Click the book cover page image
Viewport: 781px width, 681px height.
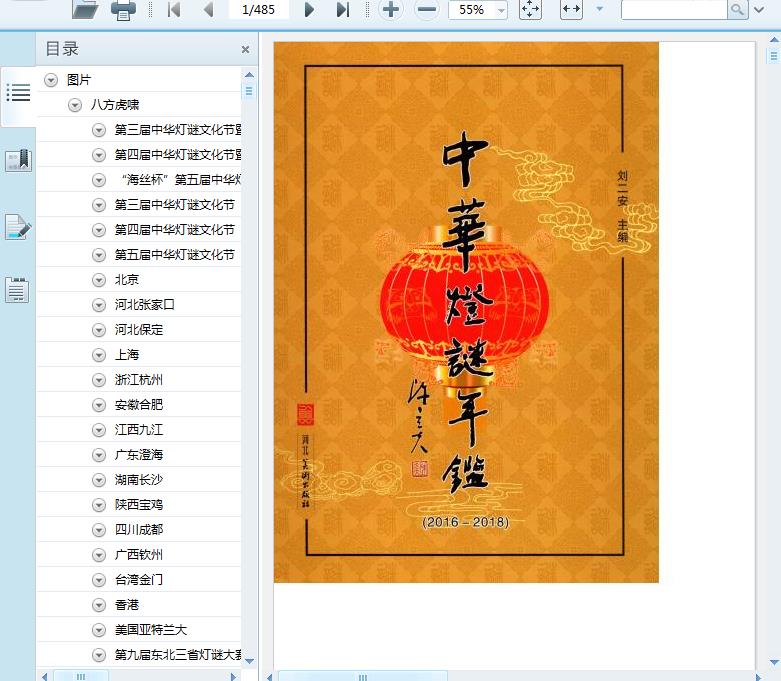(466, 312)
